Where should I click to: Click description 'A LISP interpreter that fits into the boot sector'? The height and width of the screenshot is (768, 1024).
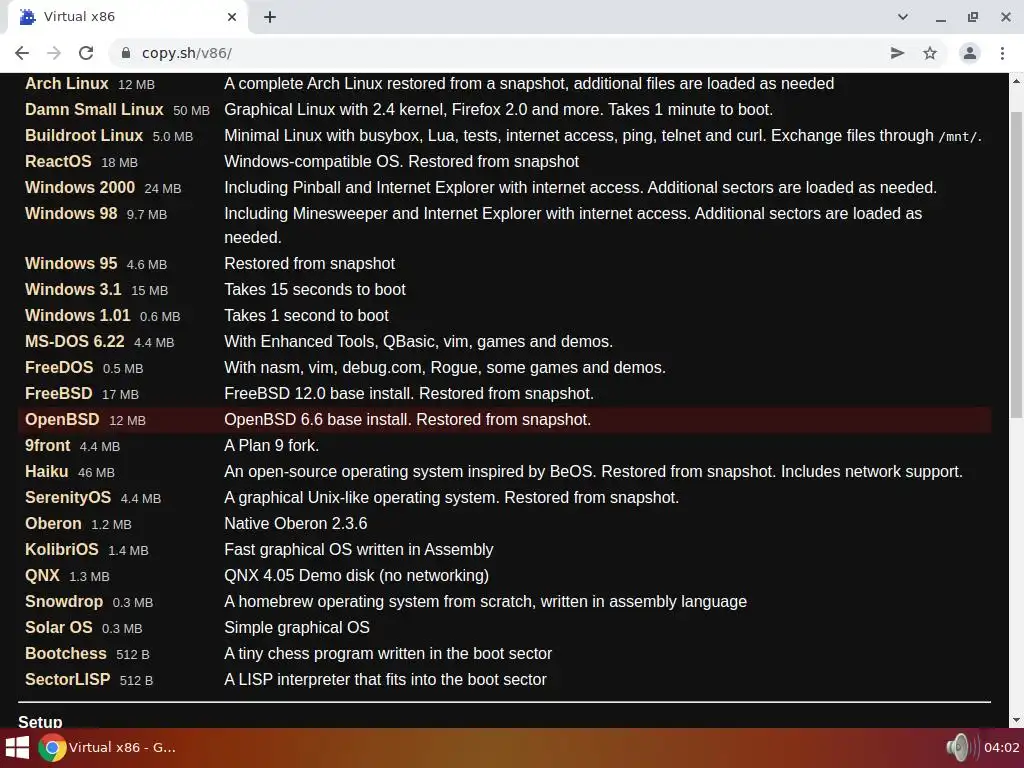click(x=385, y=679)
